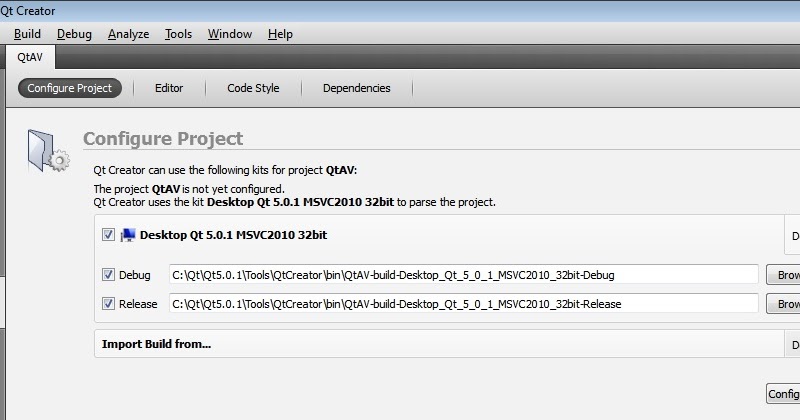
Task: Switch to the Dependencies tab
Action: pos(357,88)
